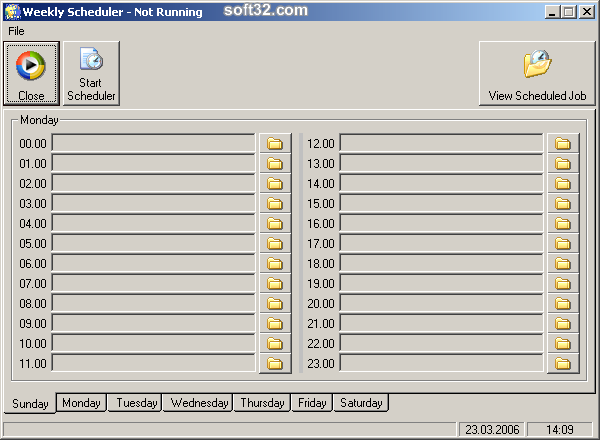Browse folder for the 17.00 slot
Viewport: 600px width, 440px height.
click(x=563, y=243)
